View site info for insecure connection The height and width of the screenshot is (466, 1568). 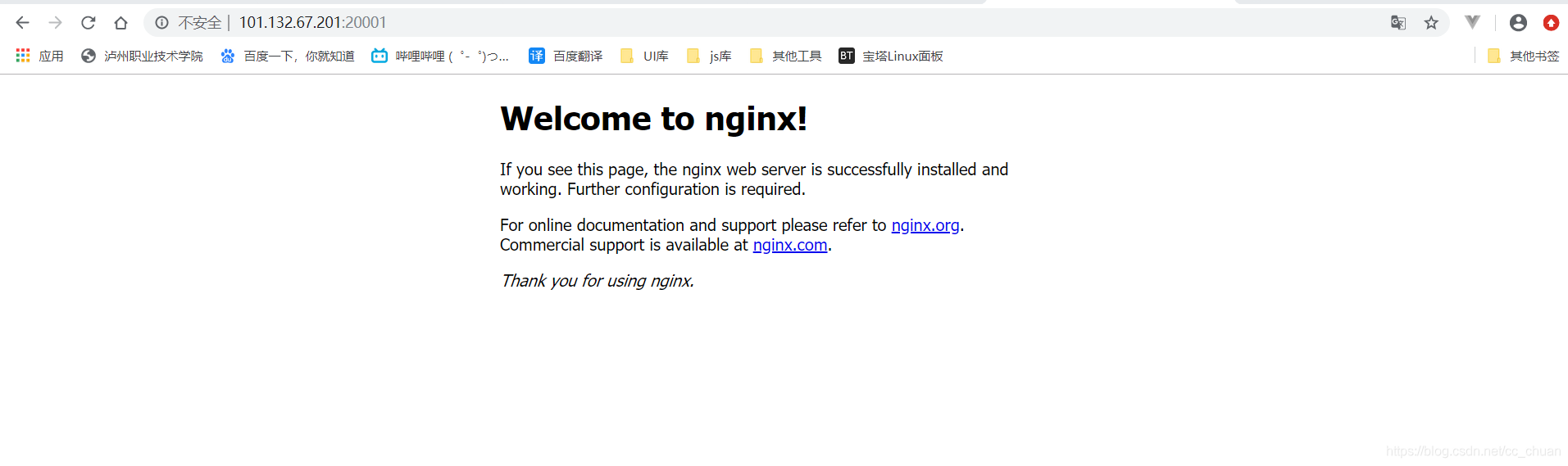coord(161,23)
